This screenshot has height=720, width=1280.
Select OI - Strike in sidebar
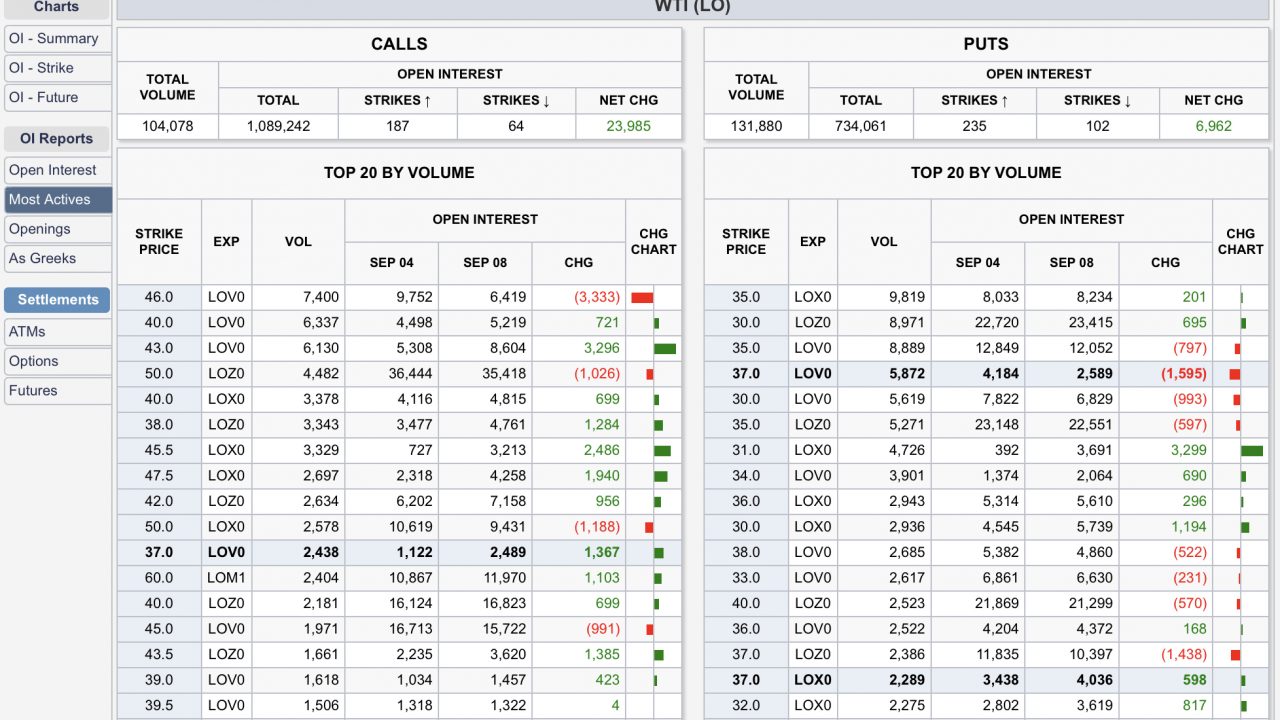[x=42, y=68]
